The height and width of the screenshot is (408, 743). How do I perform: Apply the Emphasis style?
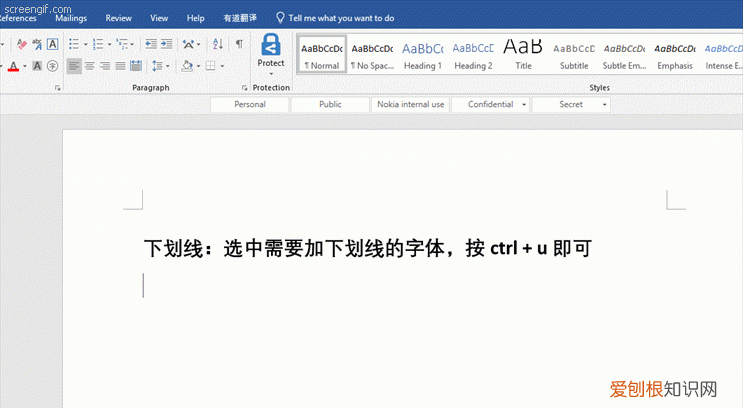[675, 54]
